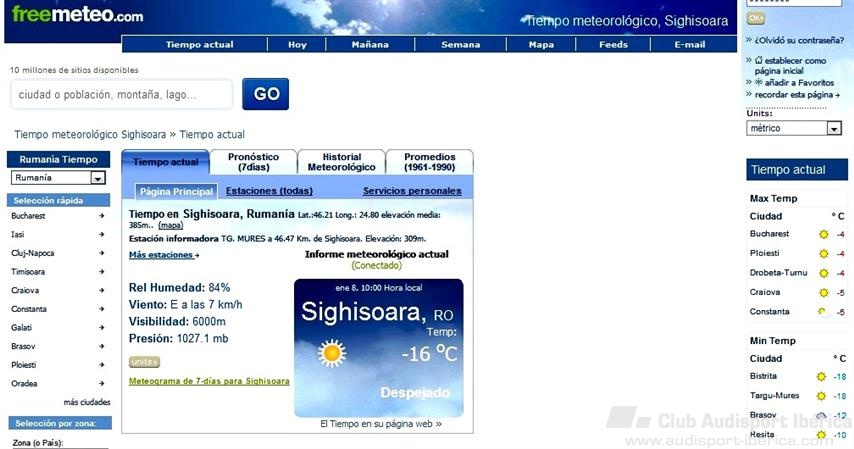Open Meteograma de 7-días para Sighisoara link

(x=209, y=381)
